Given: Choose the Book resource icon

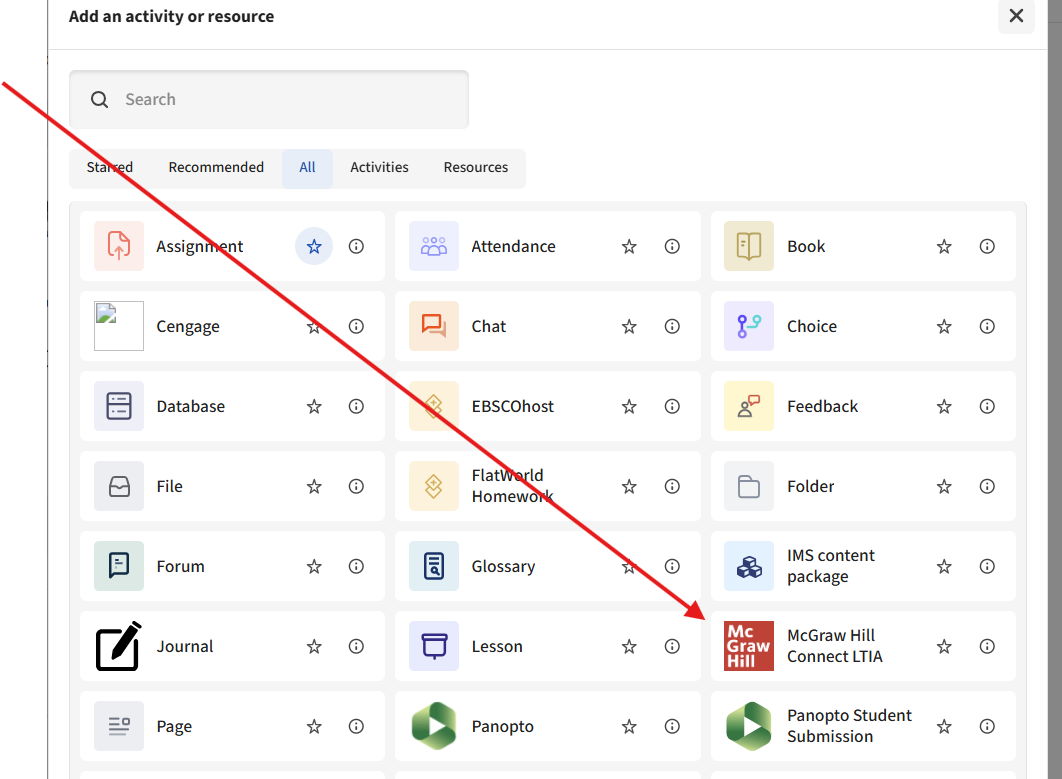Looking at the screenshot, I should click(x=749, y=246).
